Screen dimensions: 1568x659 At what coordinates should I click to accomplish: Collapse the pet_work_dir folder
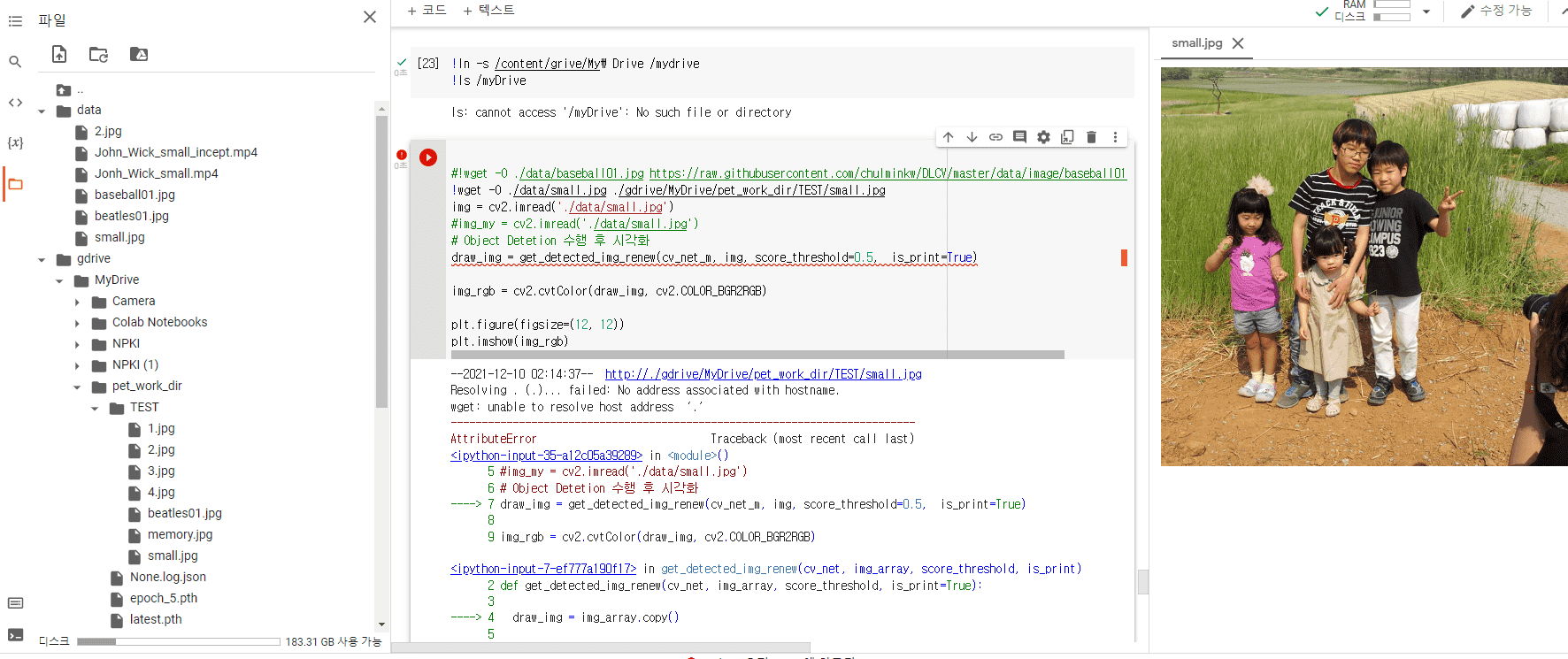coord(77,387)
